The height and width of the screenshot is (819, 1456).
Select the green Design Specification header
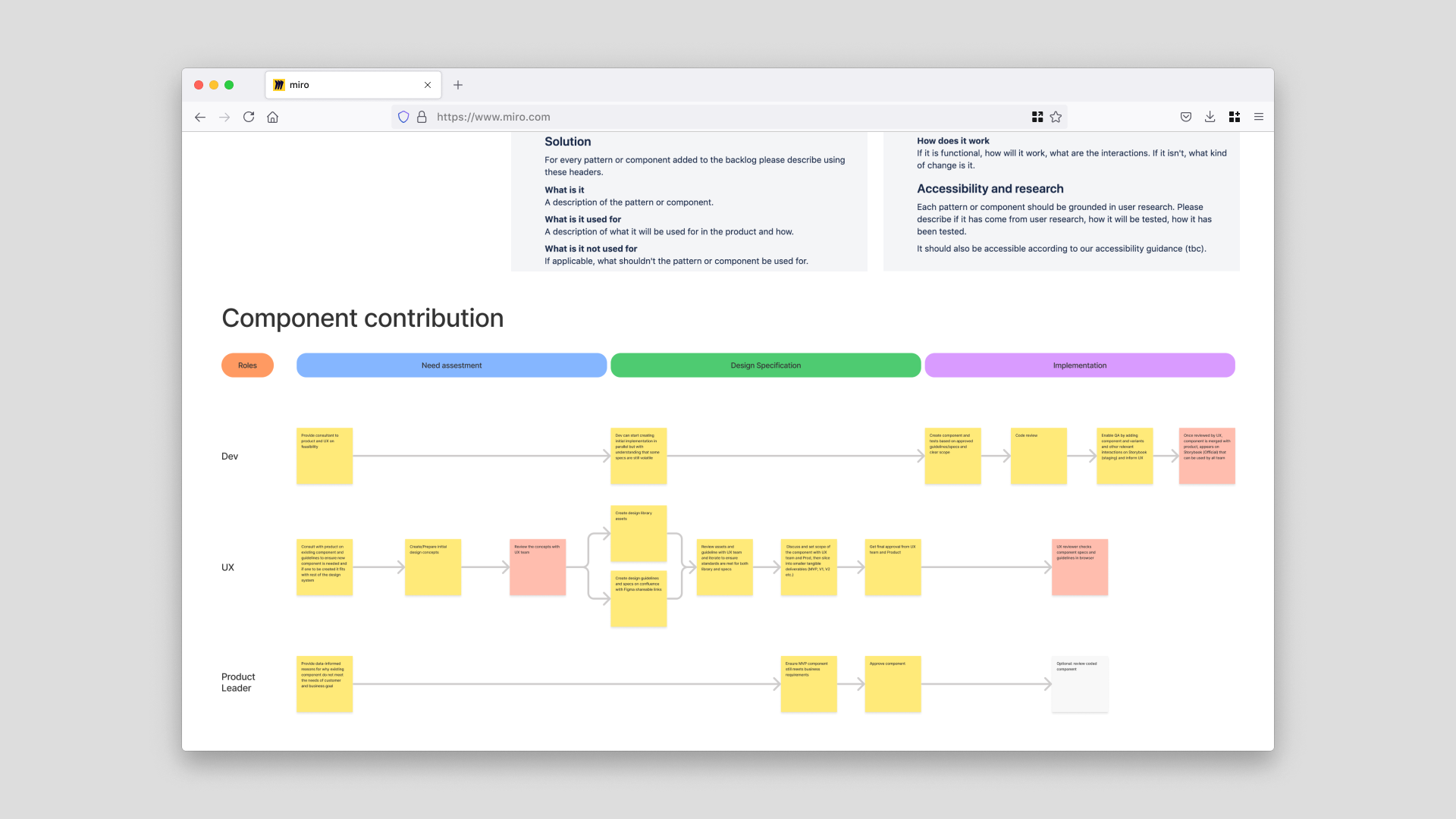point(765,366)
